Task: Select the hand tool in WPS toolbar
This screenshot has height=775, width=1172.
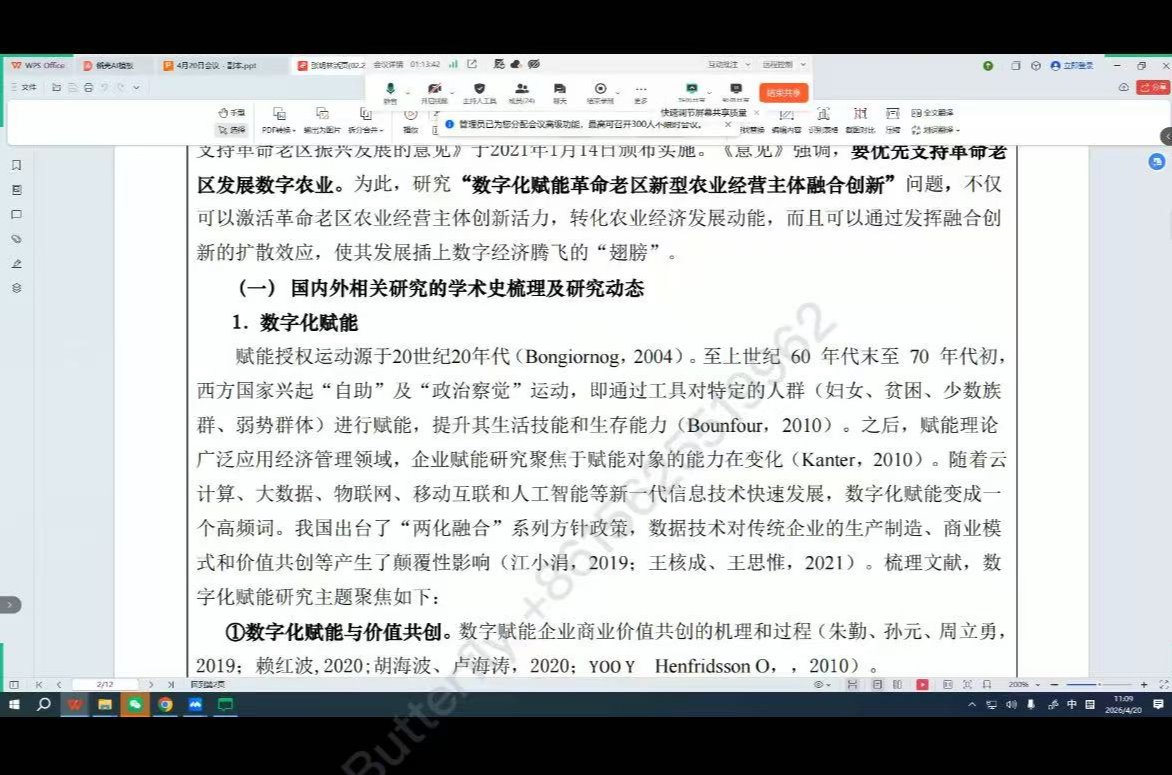Action: [x=231, y=113]
